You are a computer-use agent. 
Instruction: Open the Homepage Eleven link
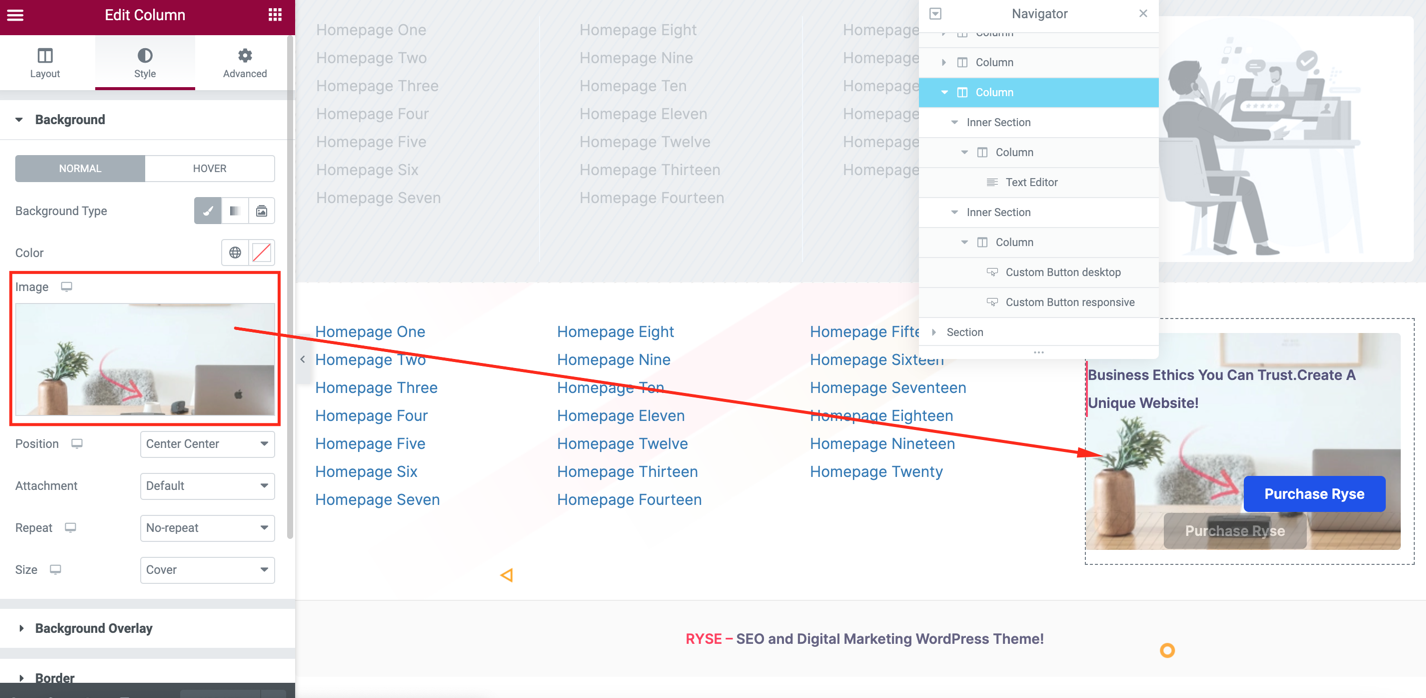point(620,416)
